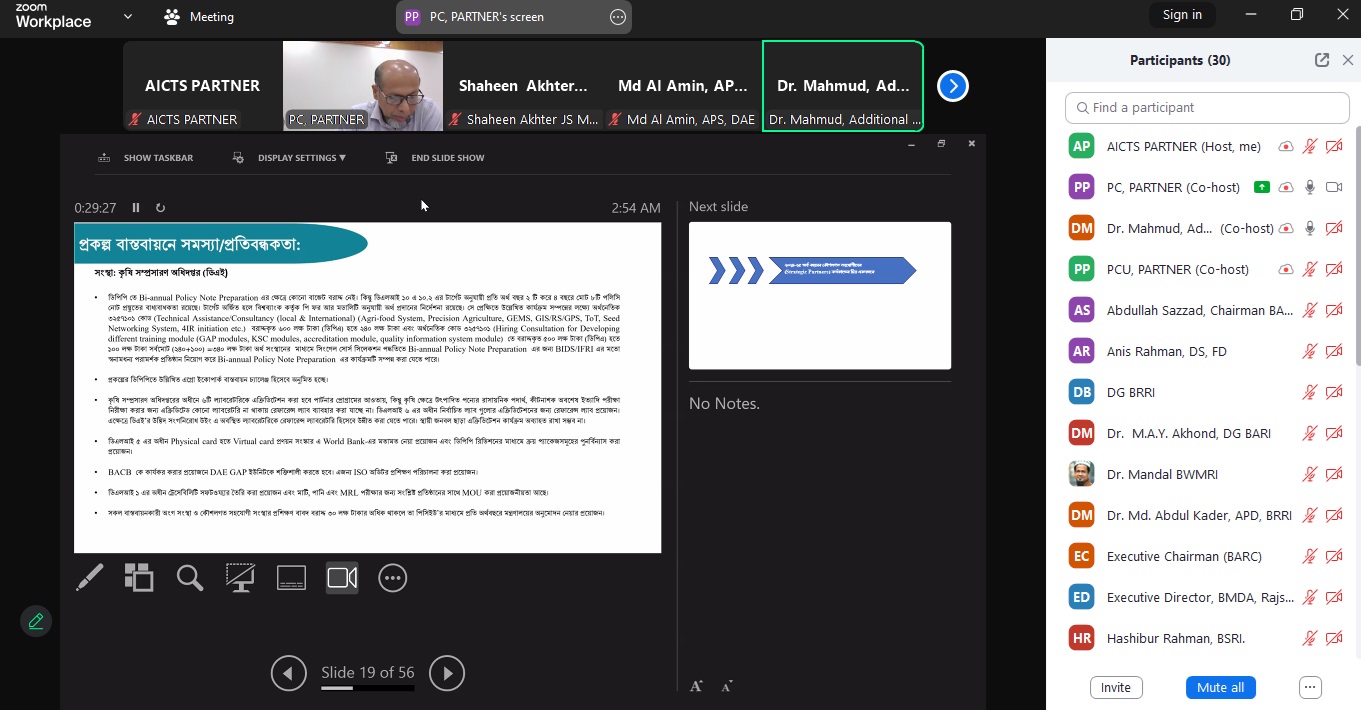This screenshot has height=710, width=1361.
Task: Restart the presentation timer
Action: click(160, 208)
